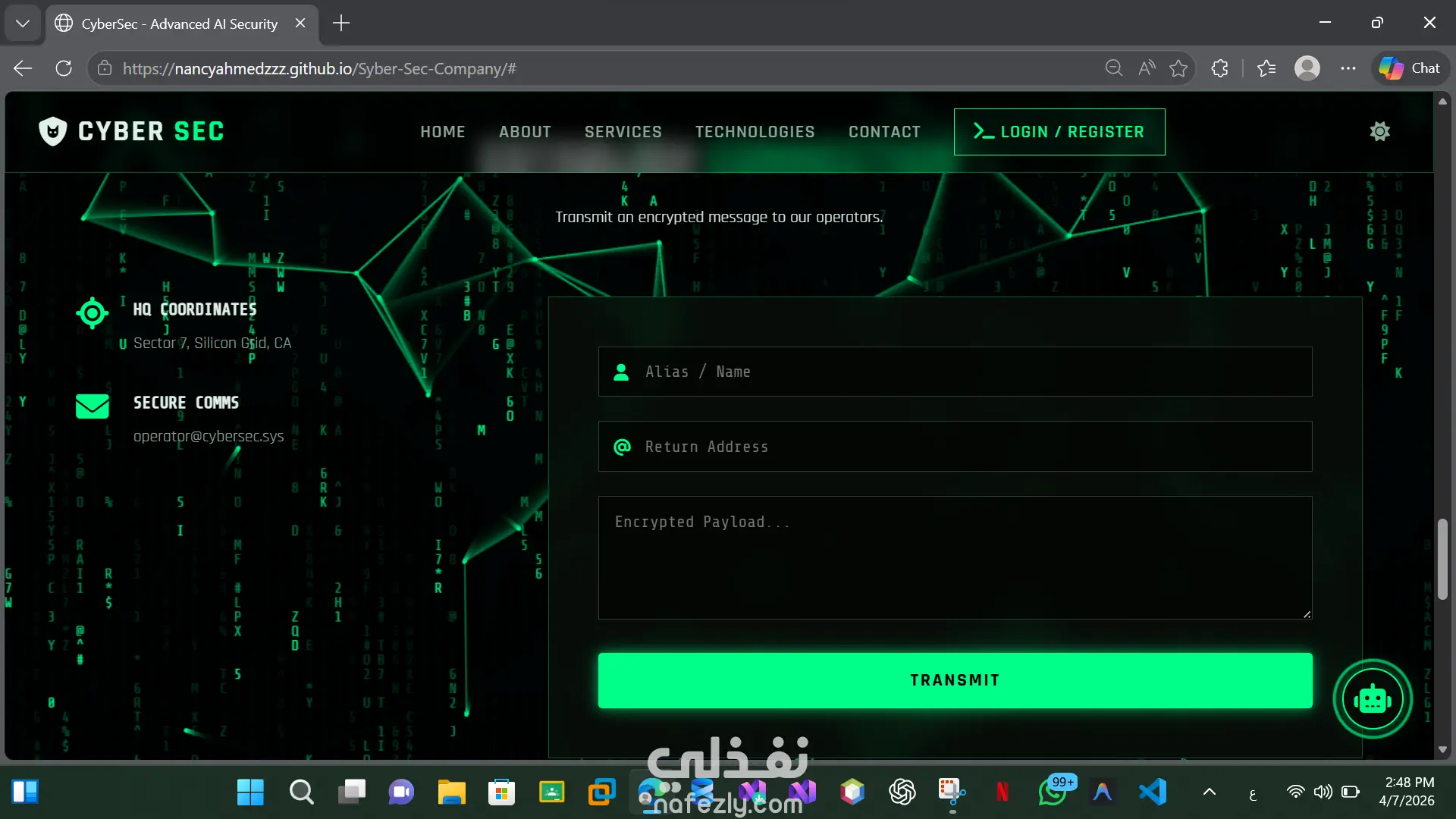Open the browser Extensions puzzle icon

pos(1219,68)
